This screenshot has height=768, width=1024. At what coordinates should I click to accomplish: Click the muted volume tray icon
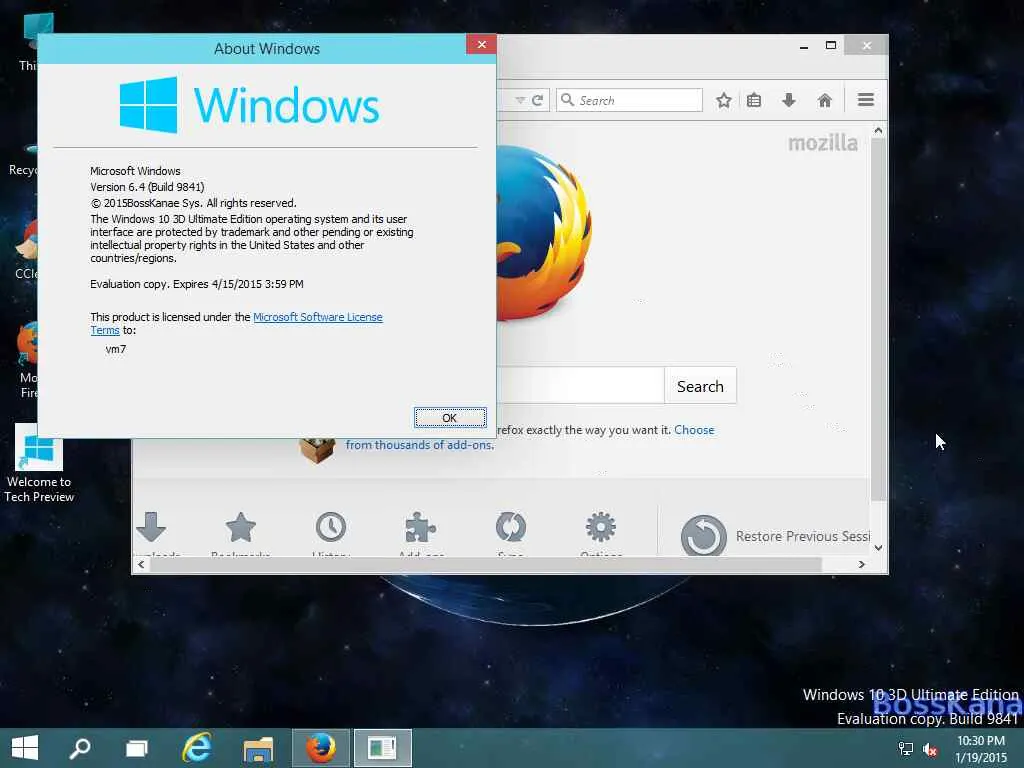930,749
